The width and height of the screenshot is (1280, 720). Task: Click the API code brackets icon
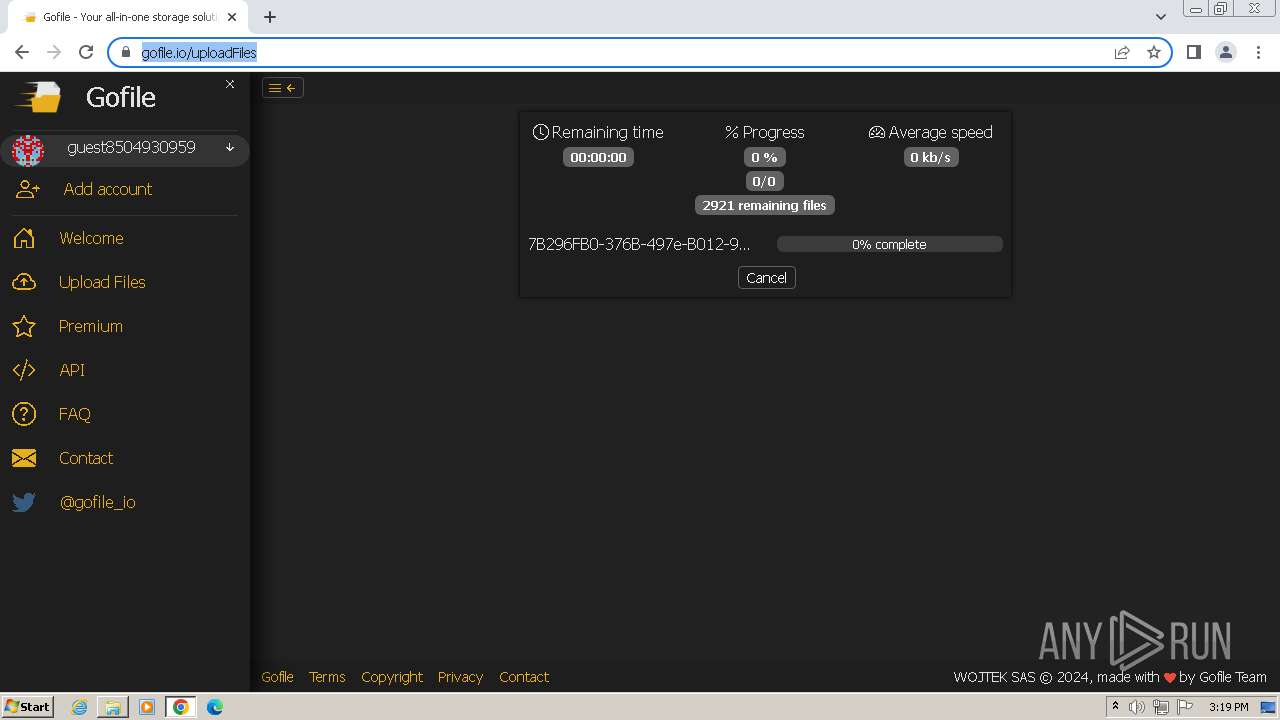24,370
